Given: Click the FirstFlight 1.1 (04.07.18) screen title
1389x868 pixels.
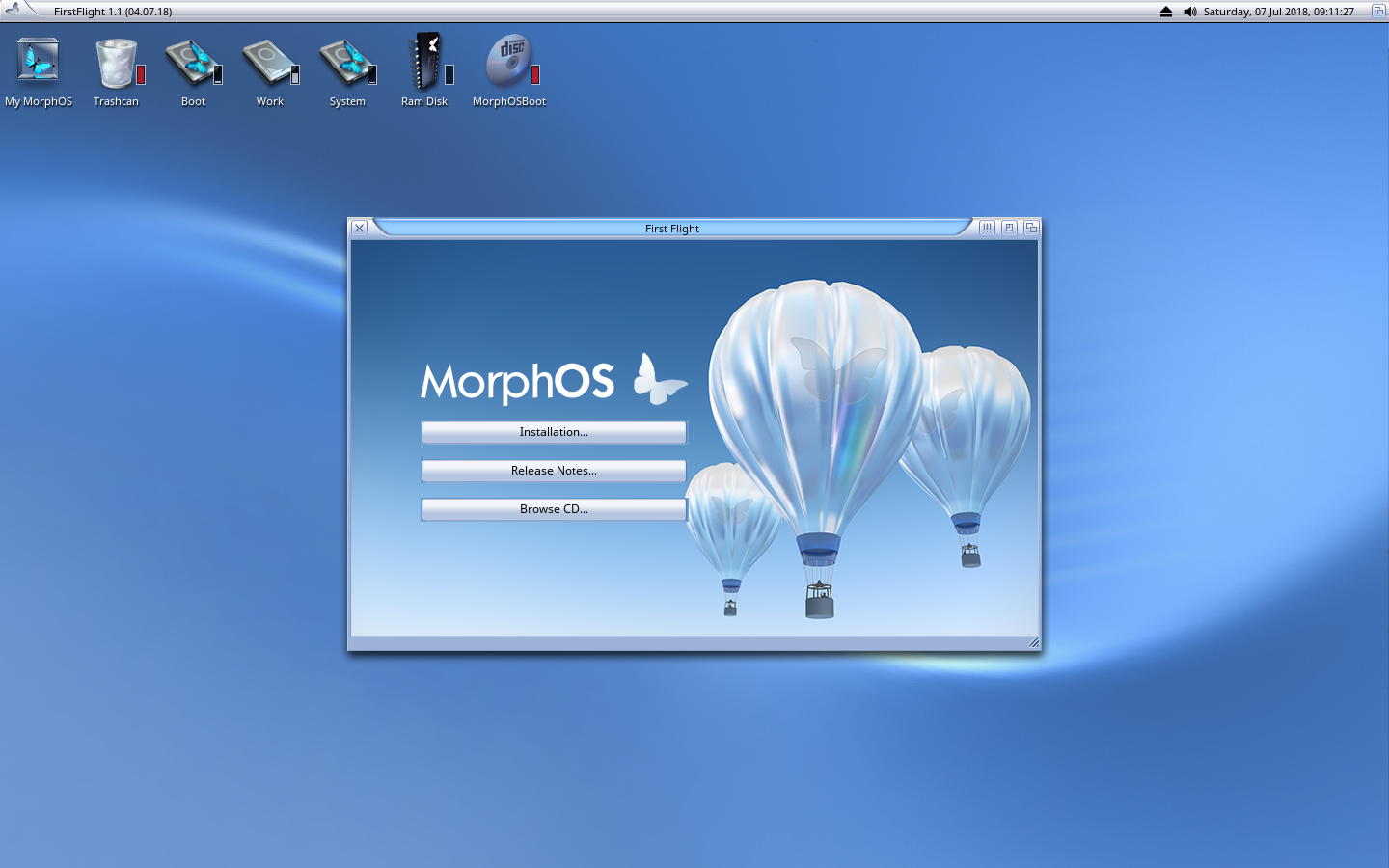Looking at the screenshot, I should point(113,12).
